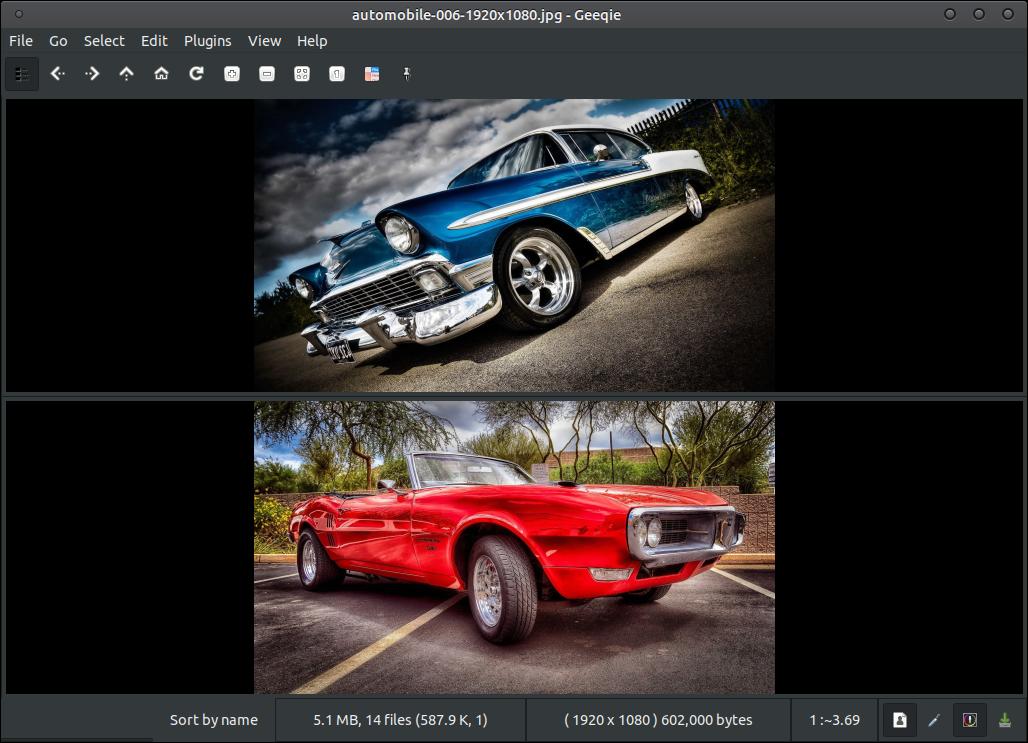Open the Go menu
The height and width of the screenshot is (743, 1028).
[x=58, y=41]
